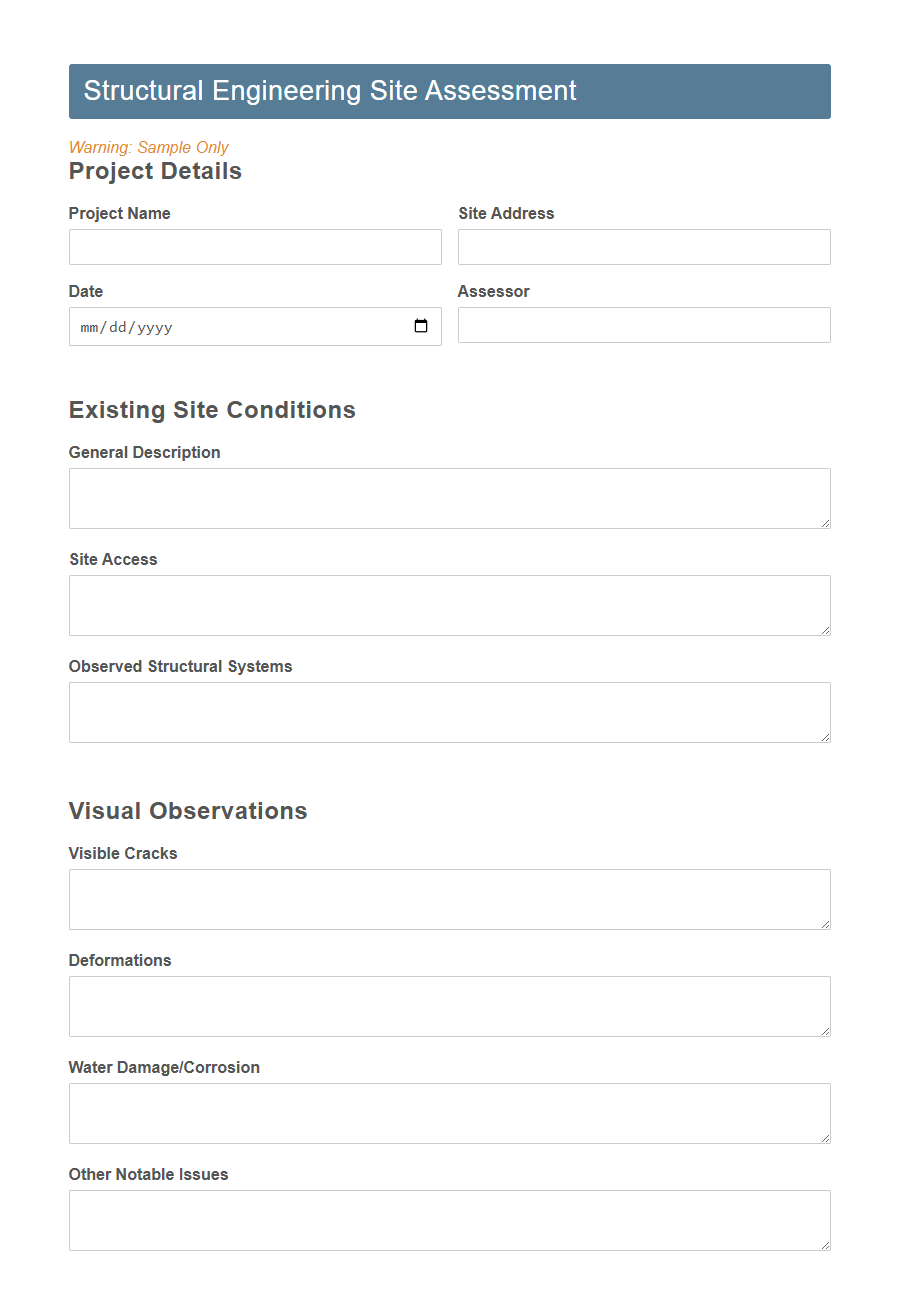Viewport: 900px width, 1300px height.
Task: Click inside the Deformations text area
Action: point(449,1005)
